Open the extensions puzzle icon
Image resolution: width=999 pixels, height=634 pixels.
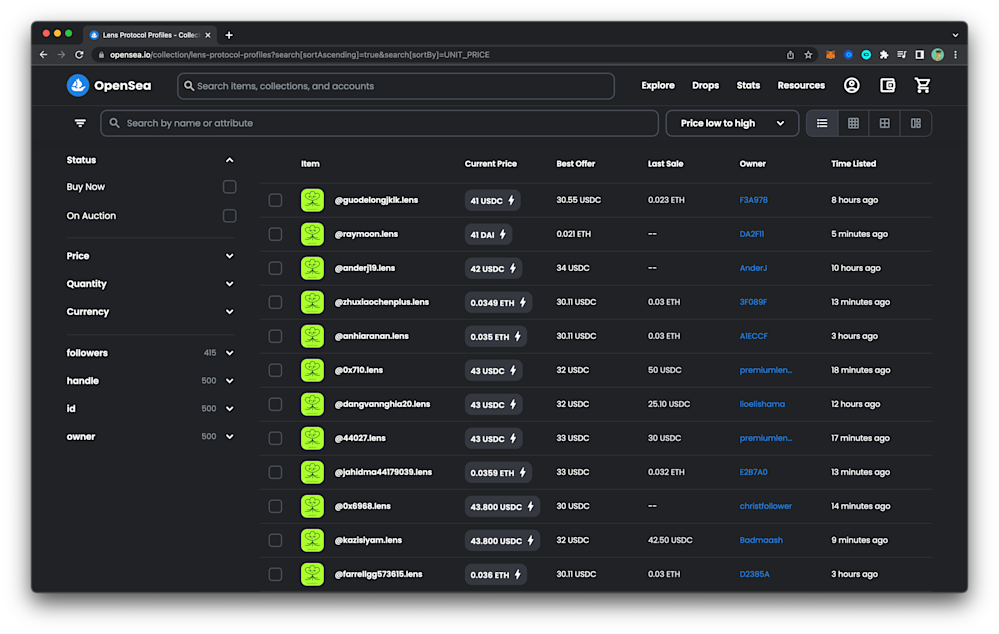click(x=884, y=55)
